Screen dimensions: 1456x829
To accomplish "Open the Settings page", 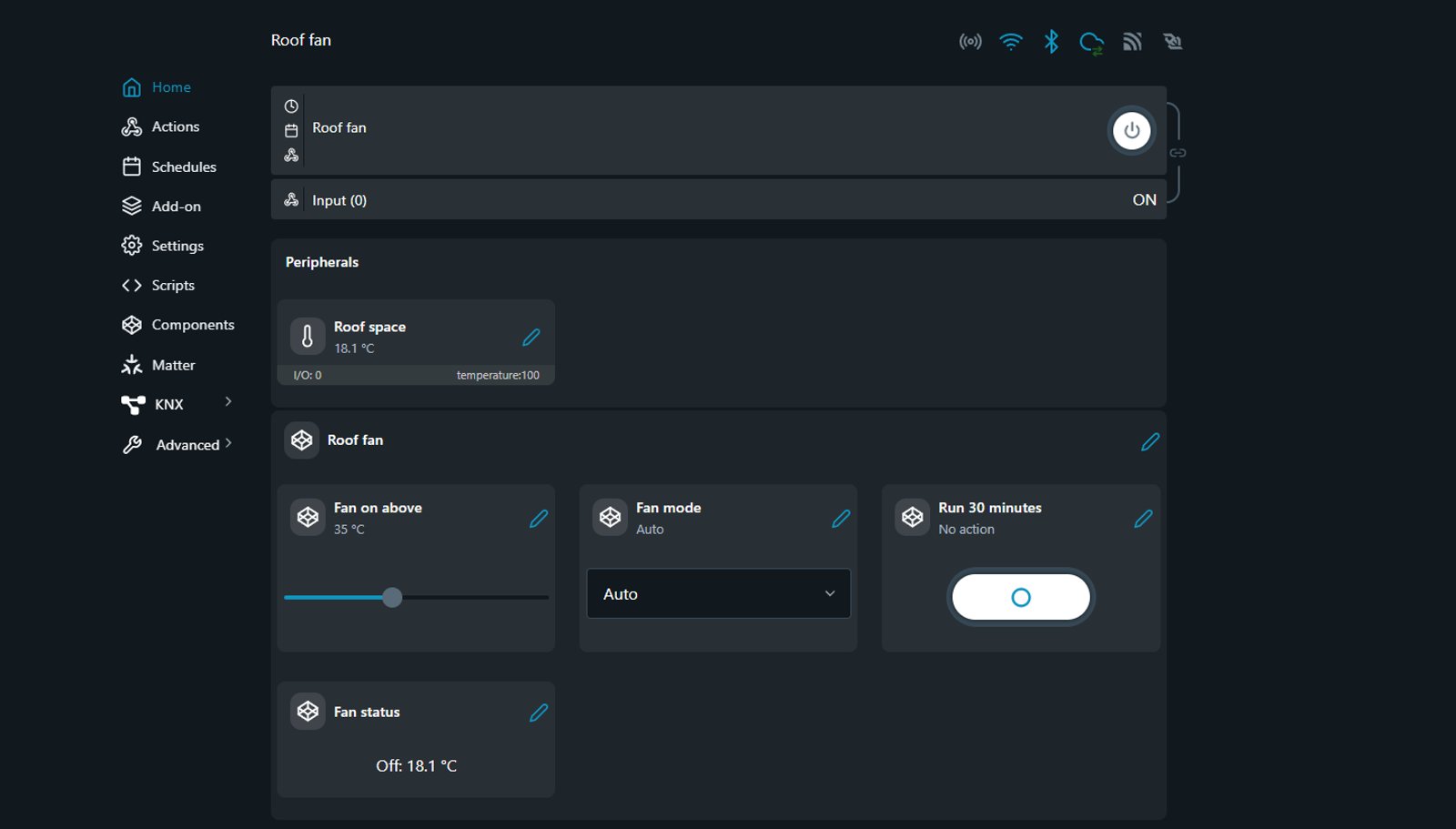I will coord(163,246).
